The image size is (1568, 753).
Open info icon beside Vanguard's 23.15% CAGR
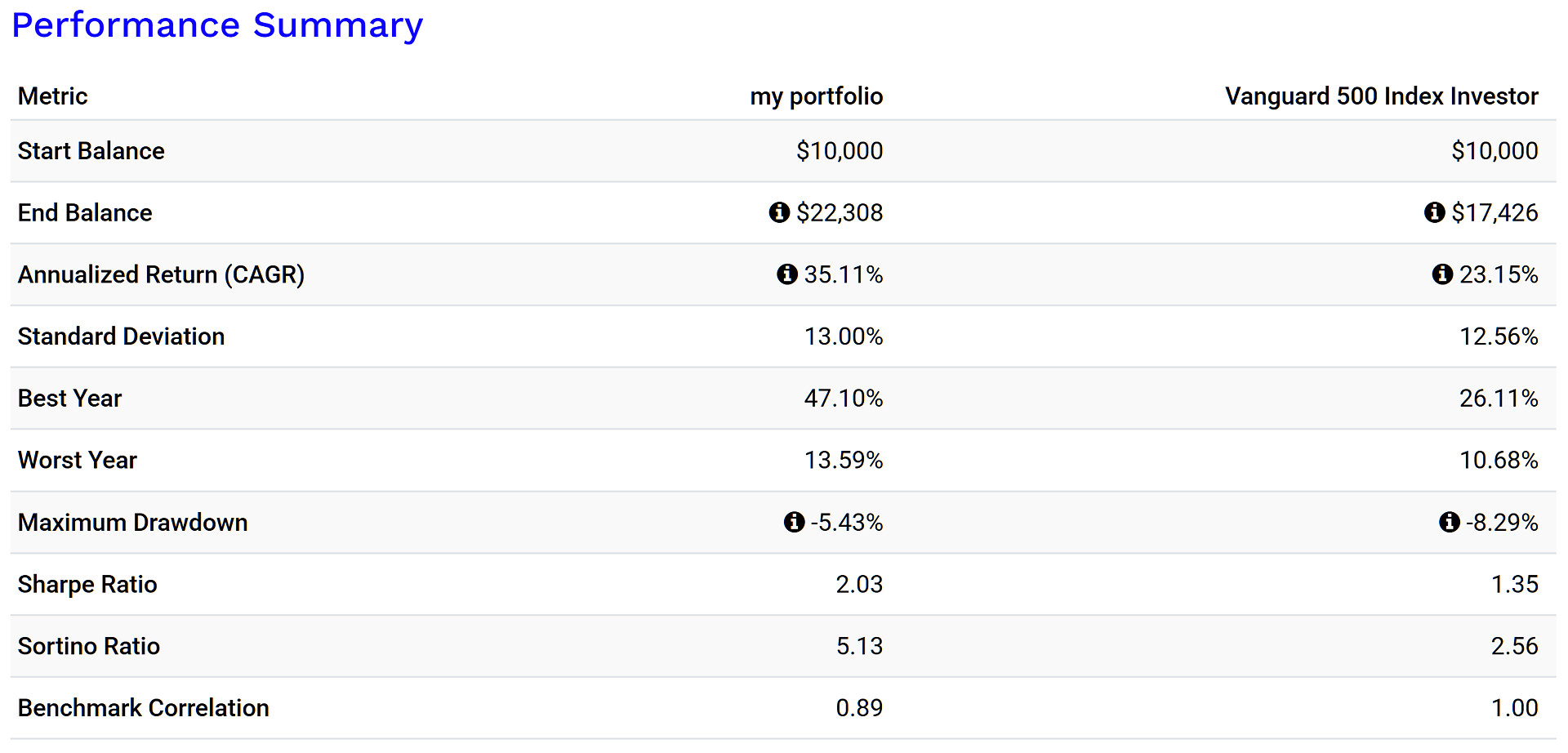[x=1442, y=274]
